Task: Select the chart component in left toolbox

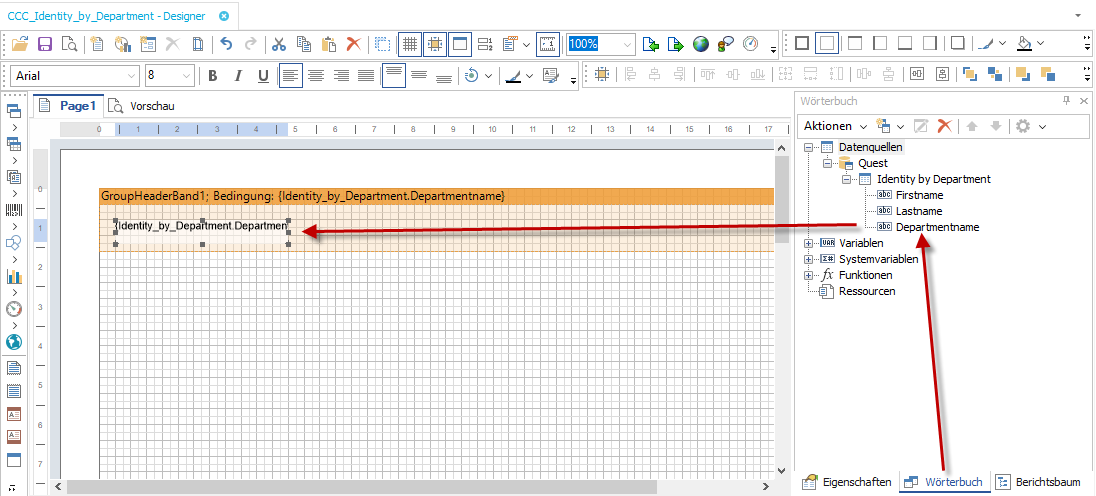Action: [14, 276]
